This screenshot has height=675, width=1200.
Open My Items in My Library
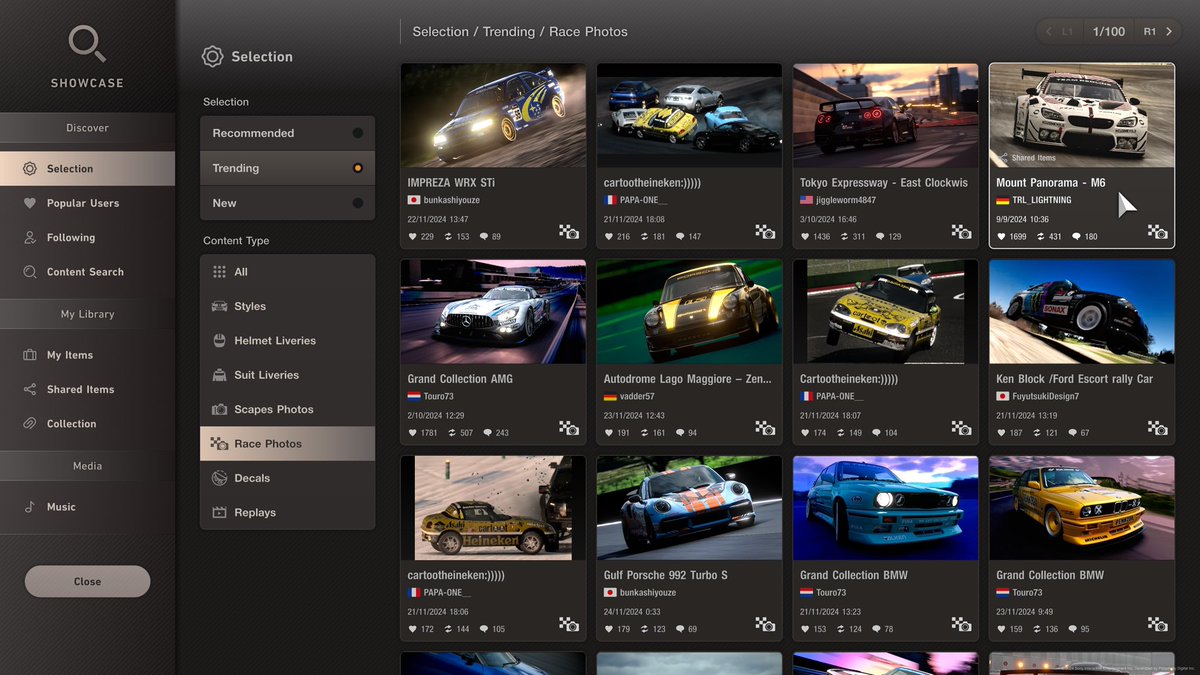point(87,355)
